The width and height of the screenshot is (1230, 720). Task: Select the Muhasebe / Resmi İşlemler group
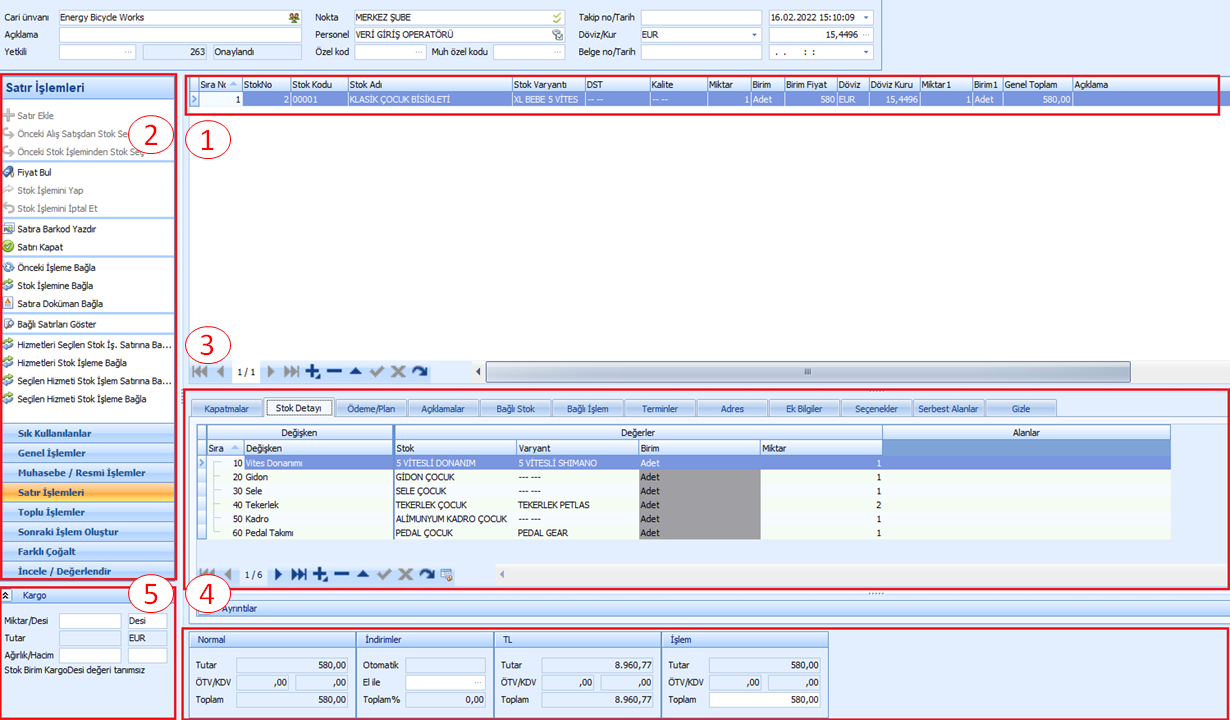pos(81,473)
